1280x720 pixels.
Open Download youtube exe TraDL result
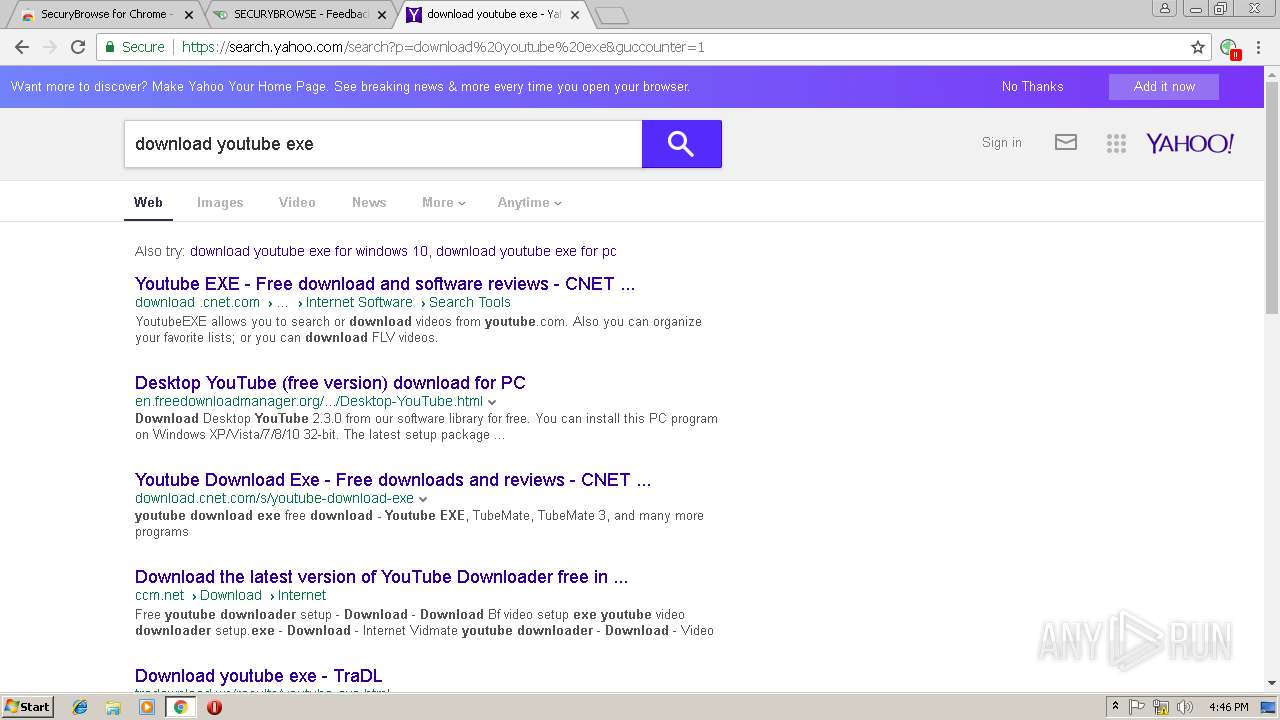[x=258, y=676]
